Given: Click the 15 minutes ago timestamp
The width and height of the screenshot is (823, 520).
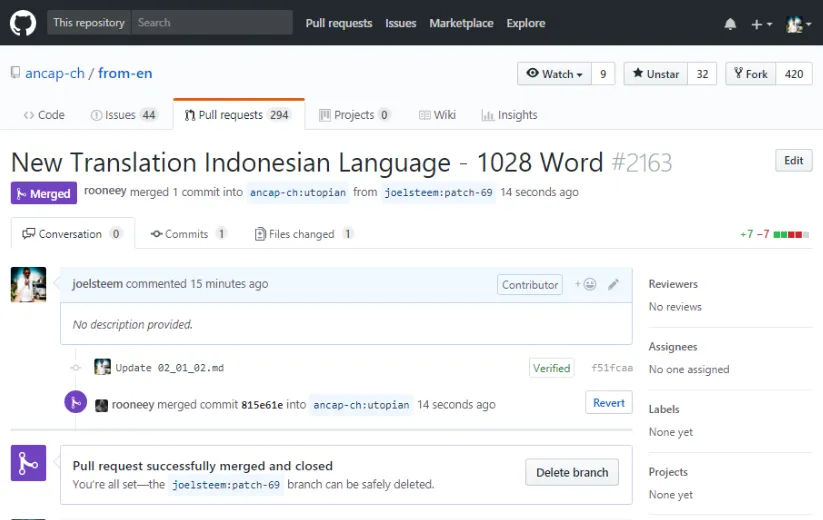Looking at the screenshot, I should (229, 284).
